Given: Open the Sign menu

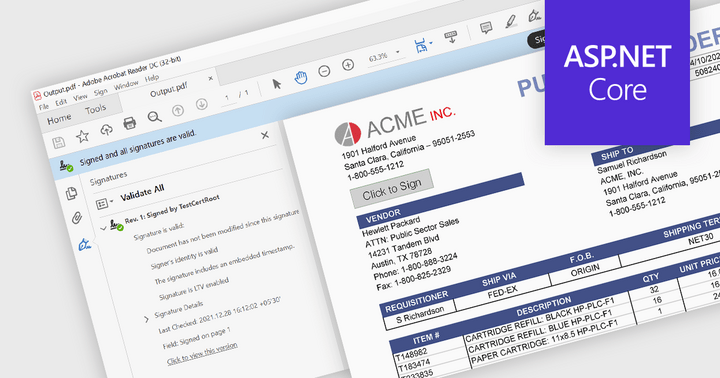Looking at the screenshot, I should tap(101, 92).
